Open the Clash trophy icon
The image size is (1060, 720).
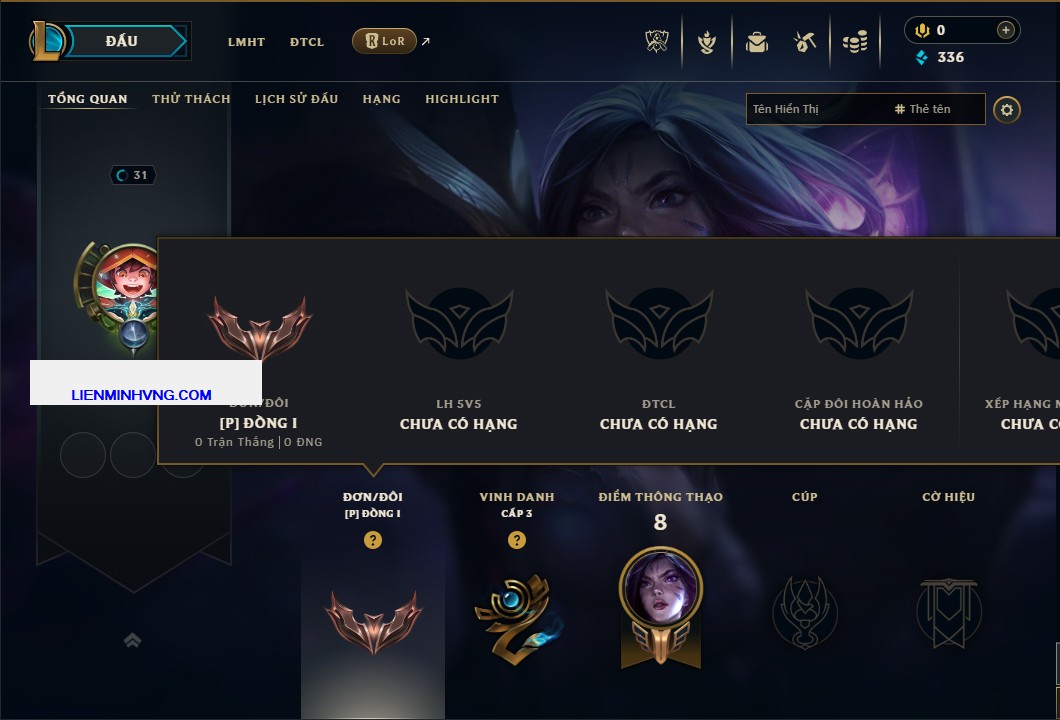pos(656,41)
